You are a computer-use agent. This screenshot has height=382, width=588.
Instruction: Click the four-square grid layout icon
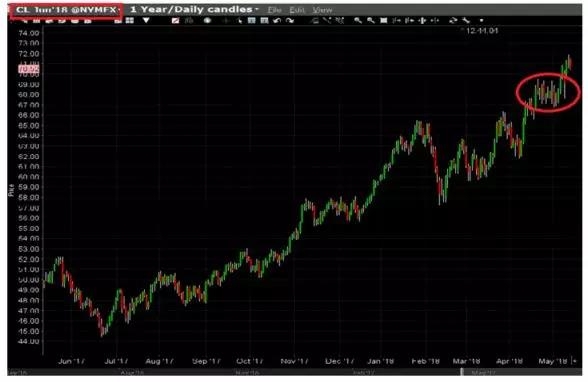[x=129, y=21]
